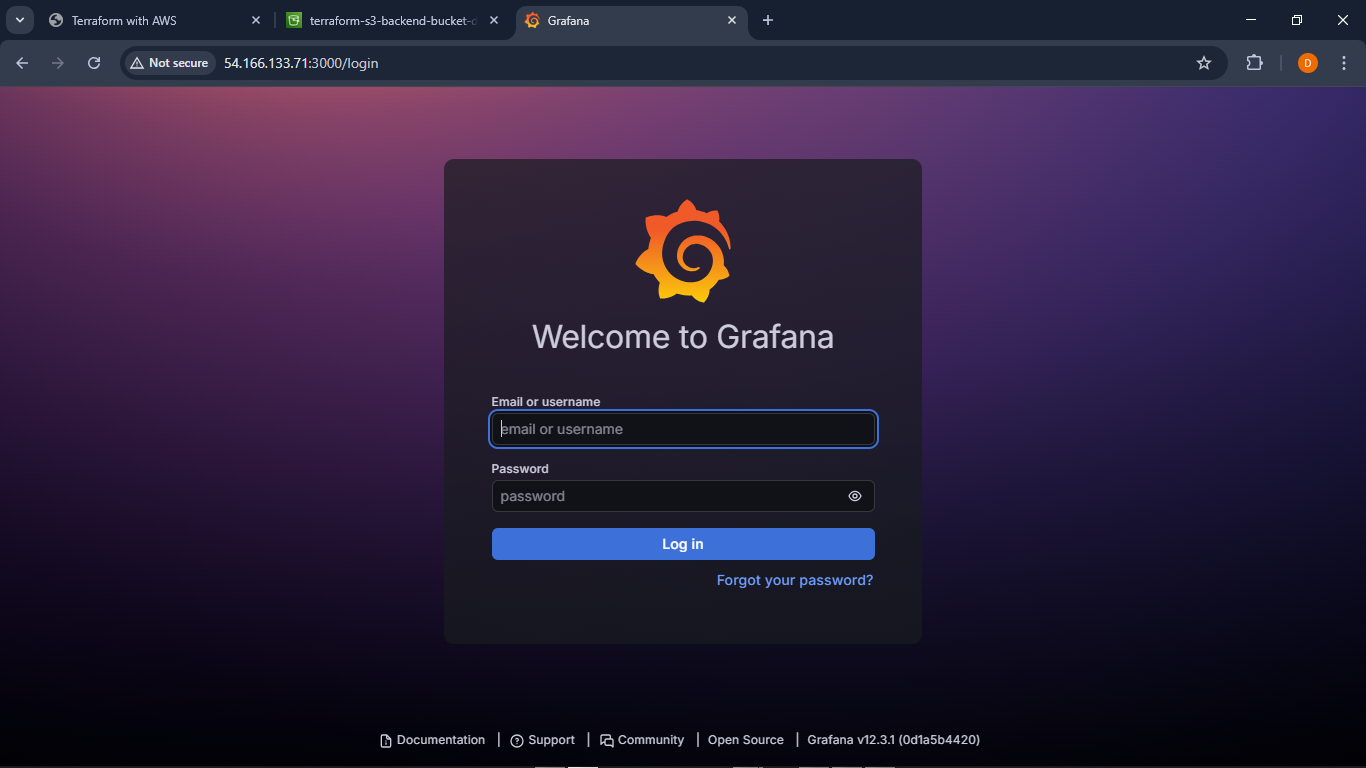Click the back navigation arrow

22,62
